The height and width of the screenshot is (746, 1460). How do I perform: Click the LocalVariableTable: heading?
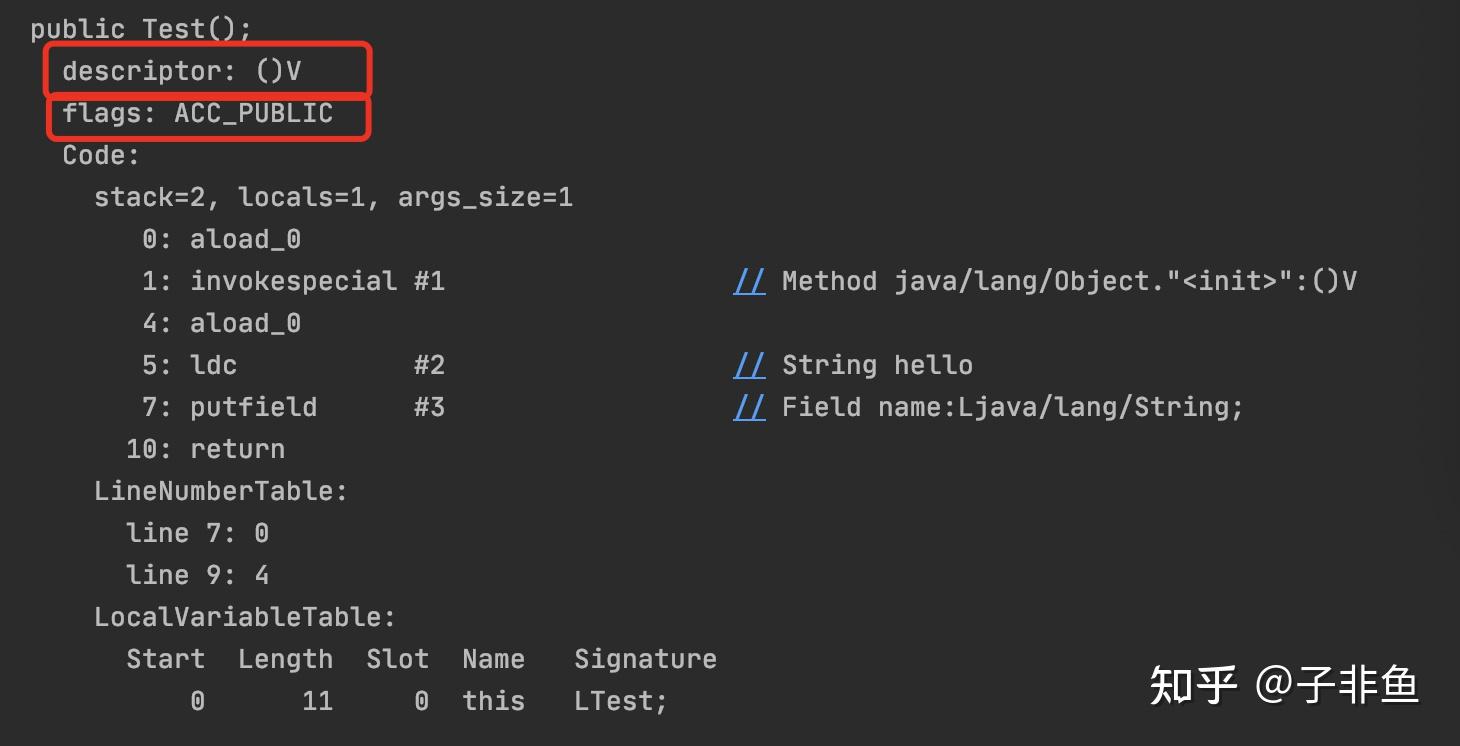coord(245,618)
